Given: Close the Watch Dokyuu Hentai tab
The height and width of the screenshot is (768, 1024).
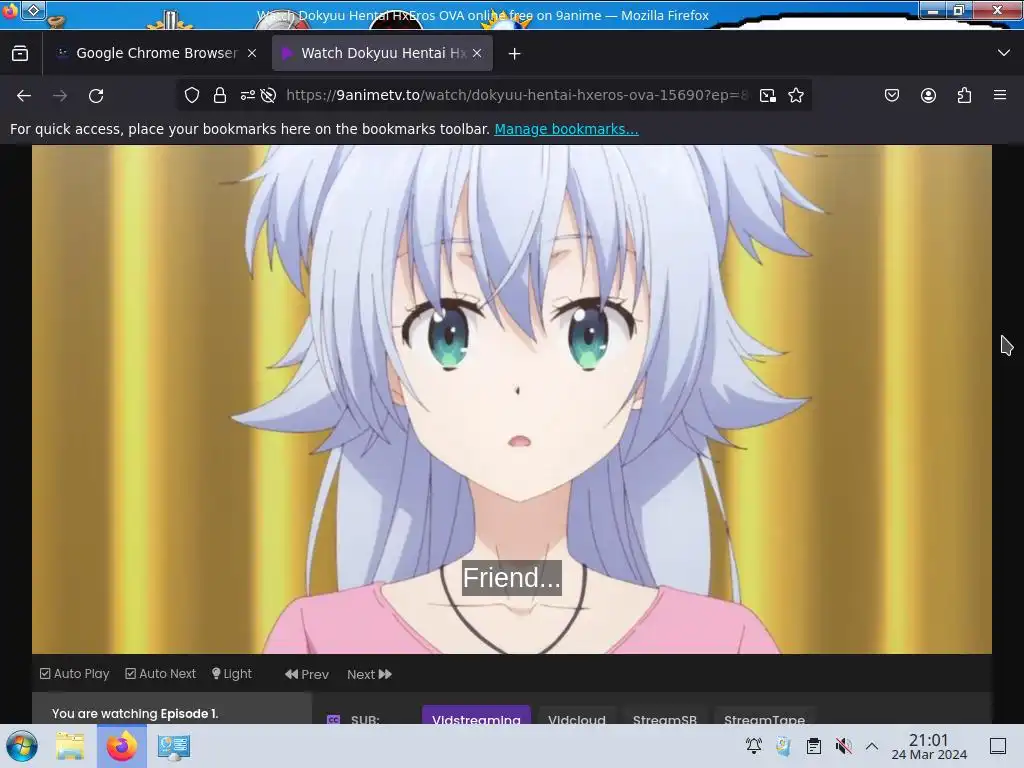Looking at the screenshot, I should click(477, 54).
